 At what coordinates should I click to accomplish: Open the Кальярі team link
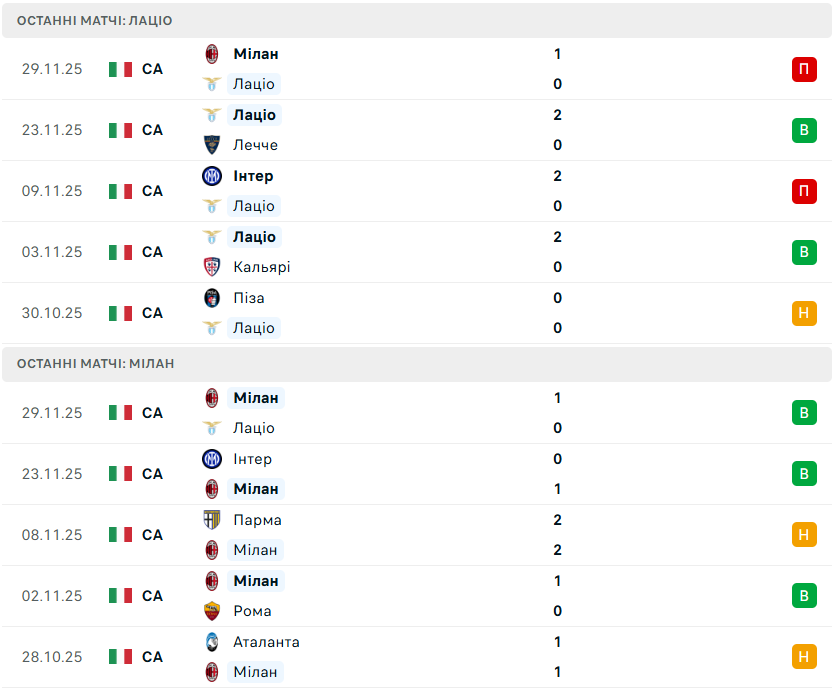click(262, 267)
